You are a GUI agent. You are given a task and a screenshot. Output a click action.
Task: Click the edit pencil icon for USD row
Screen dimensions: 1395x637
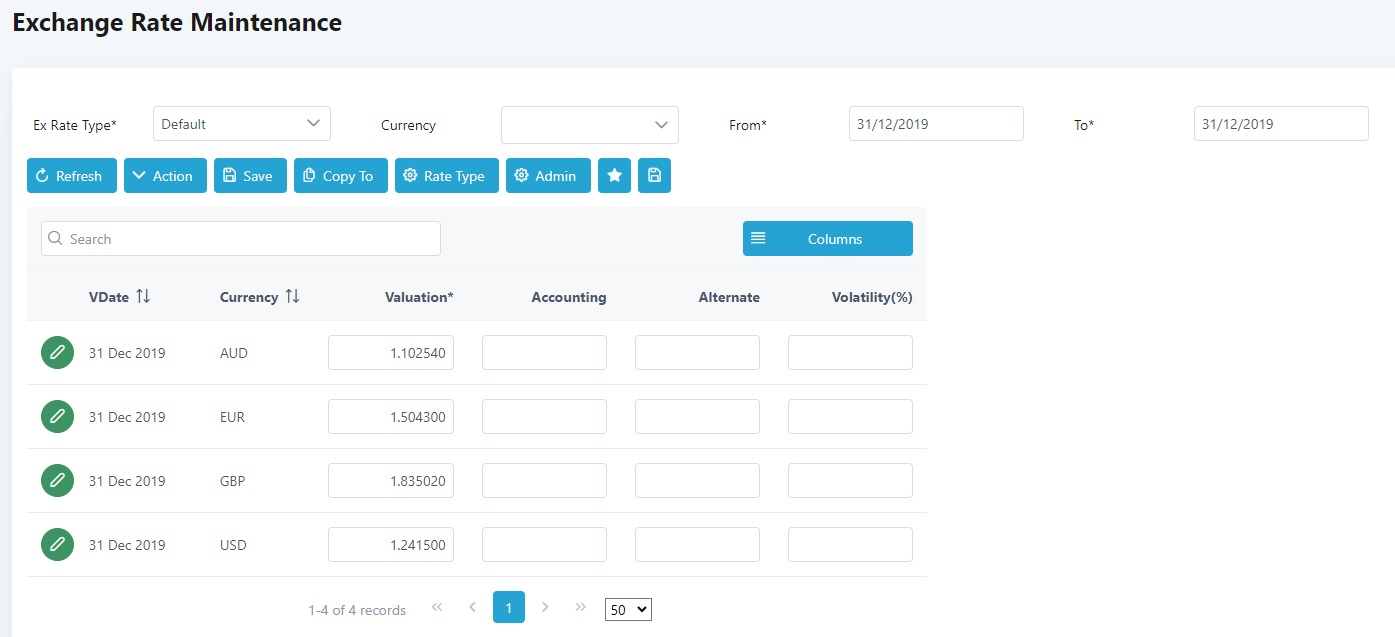coord(57,545)
